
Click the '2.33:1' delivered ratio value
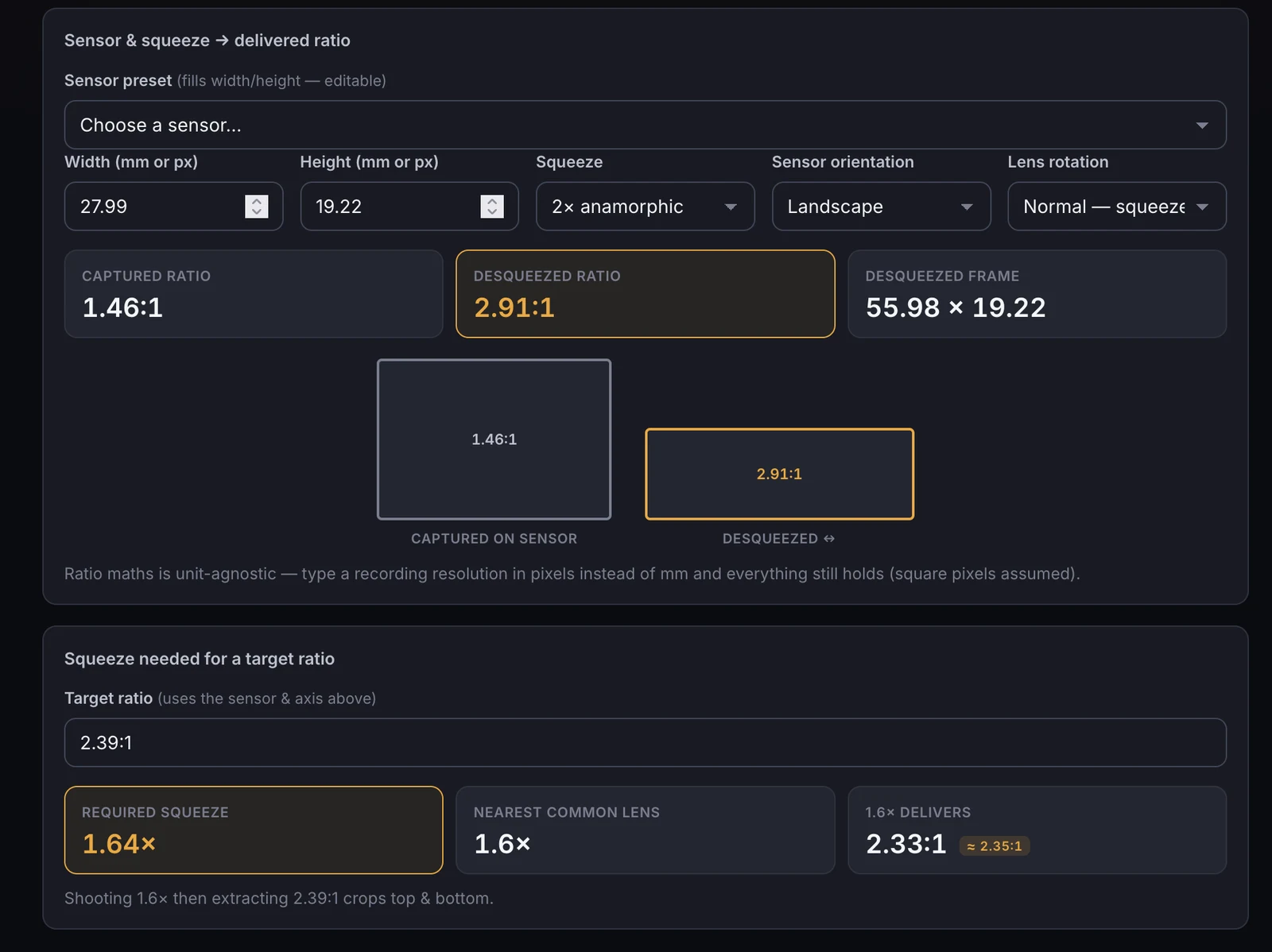906,844
